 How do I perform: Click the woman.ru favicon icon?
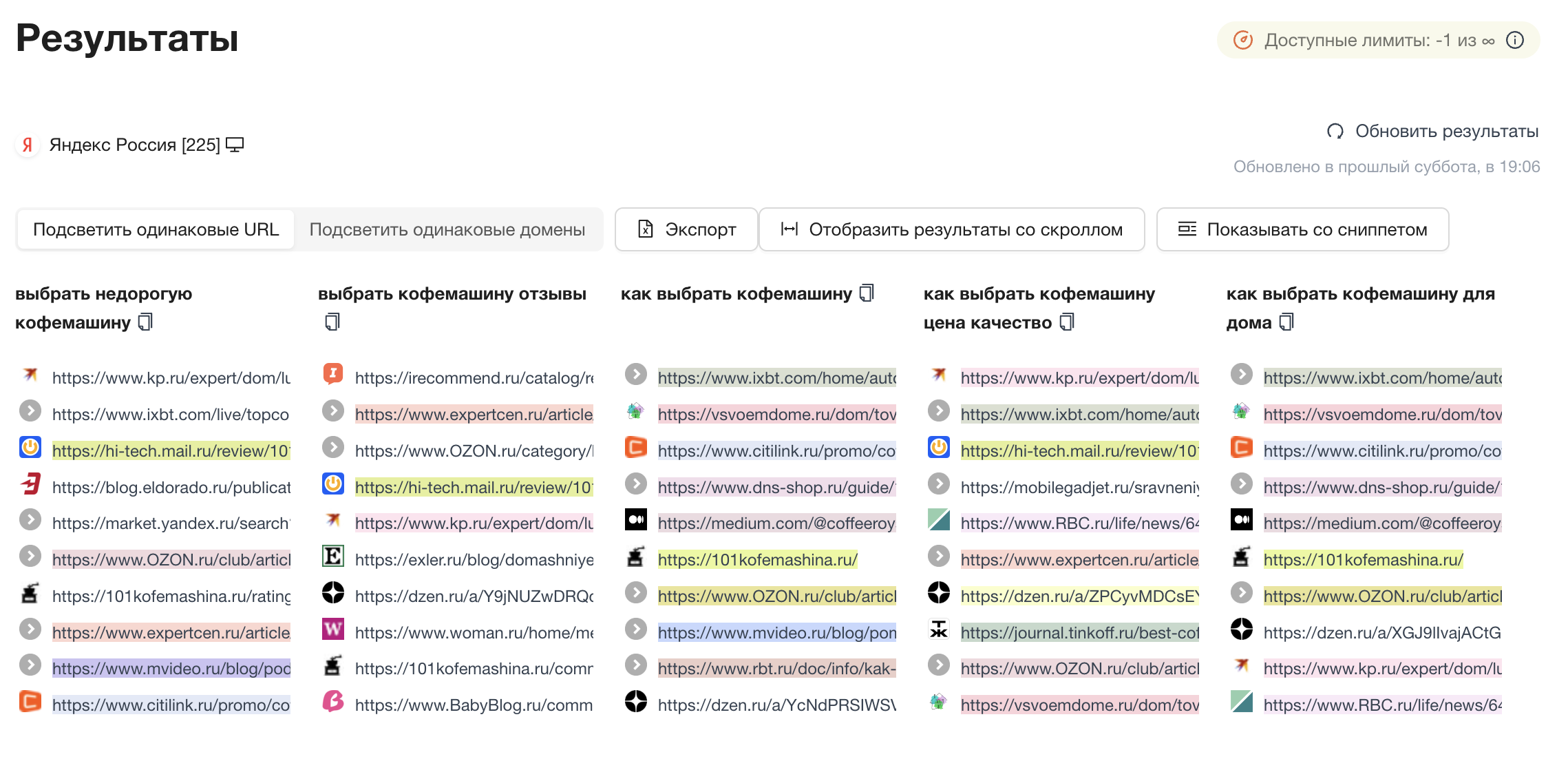[333, 629]
